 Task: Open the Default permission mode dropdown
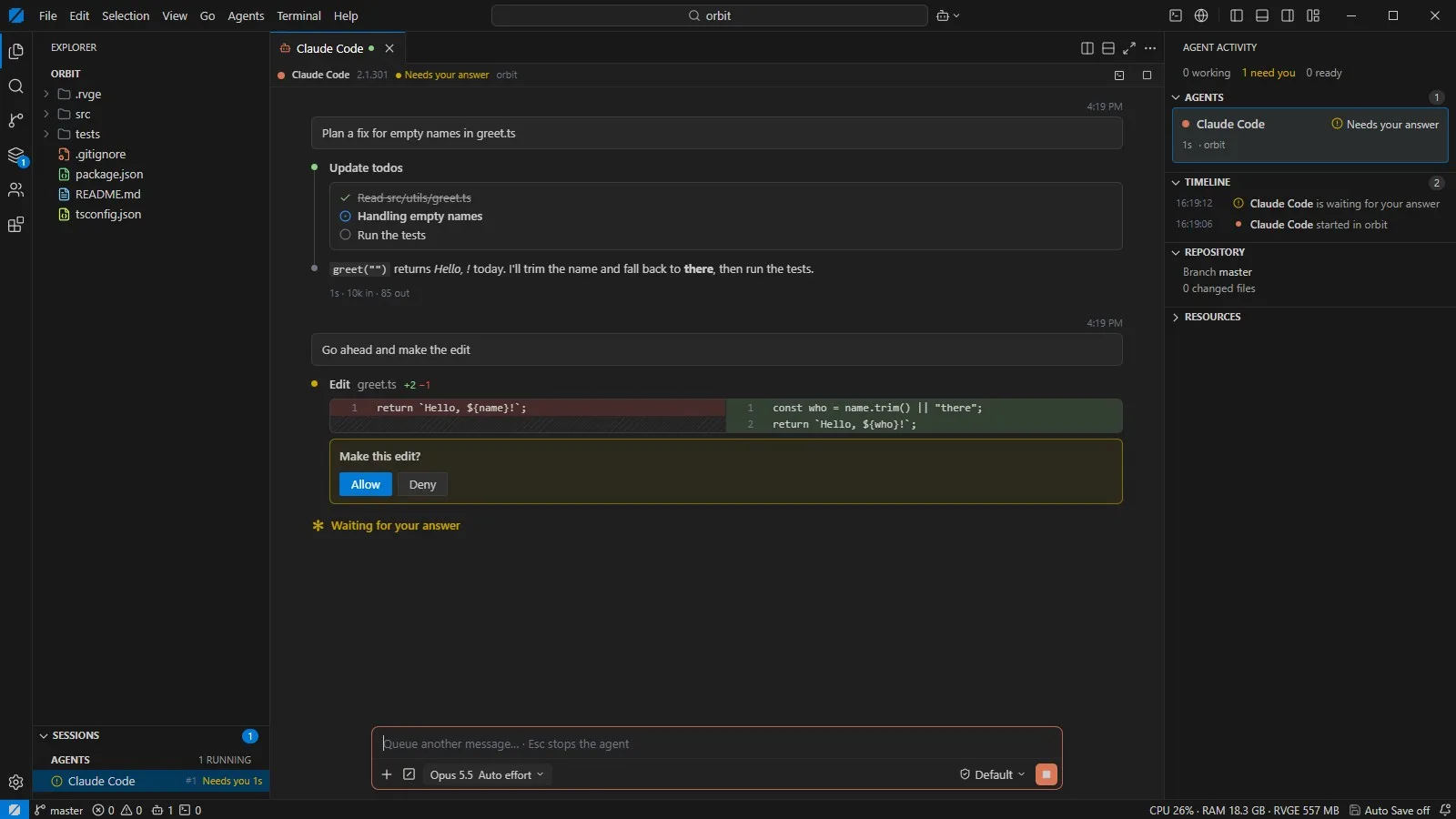[993, 774]
